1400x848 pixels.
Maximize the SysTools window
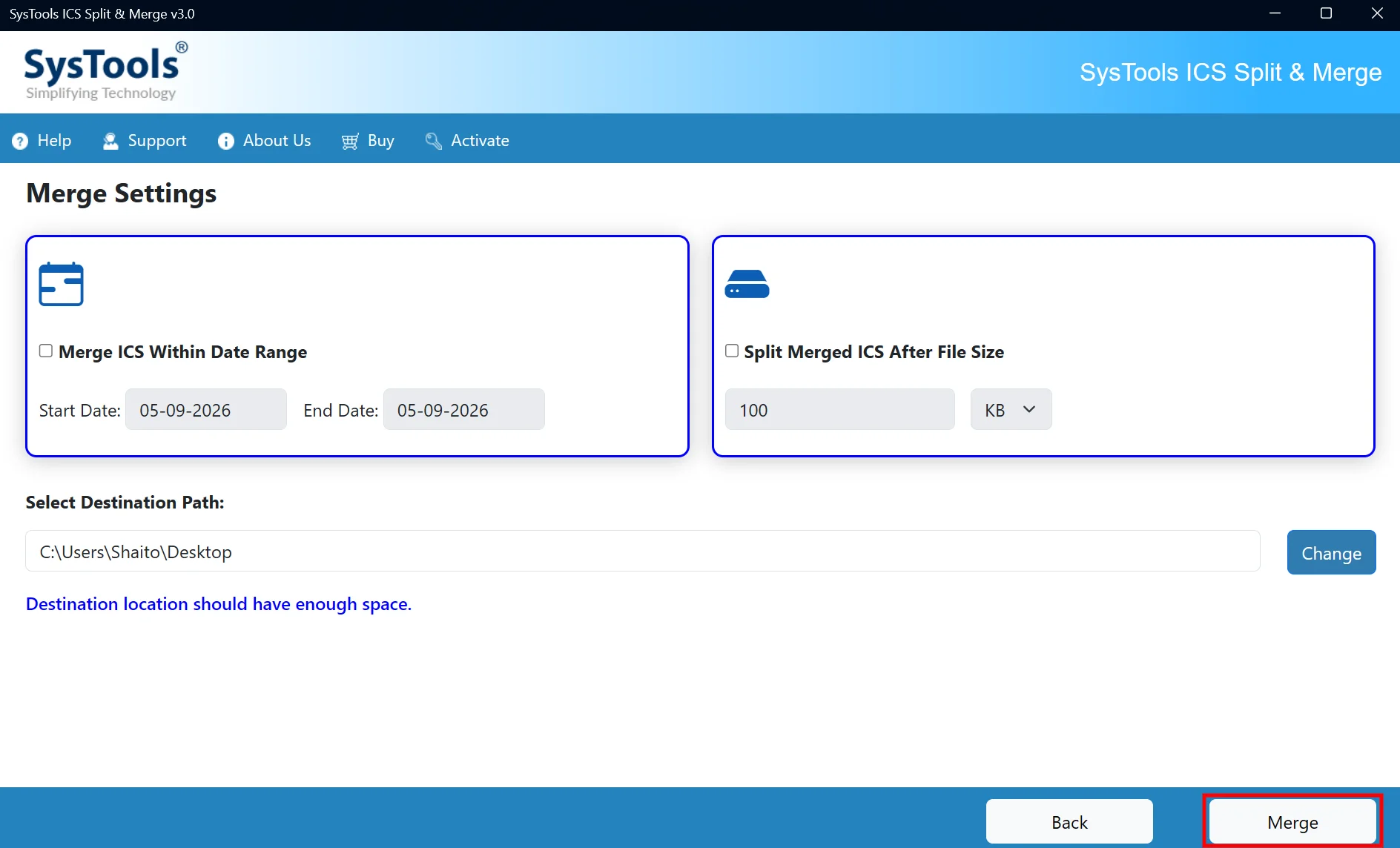(x=1327, y=14)
